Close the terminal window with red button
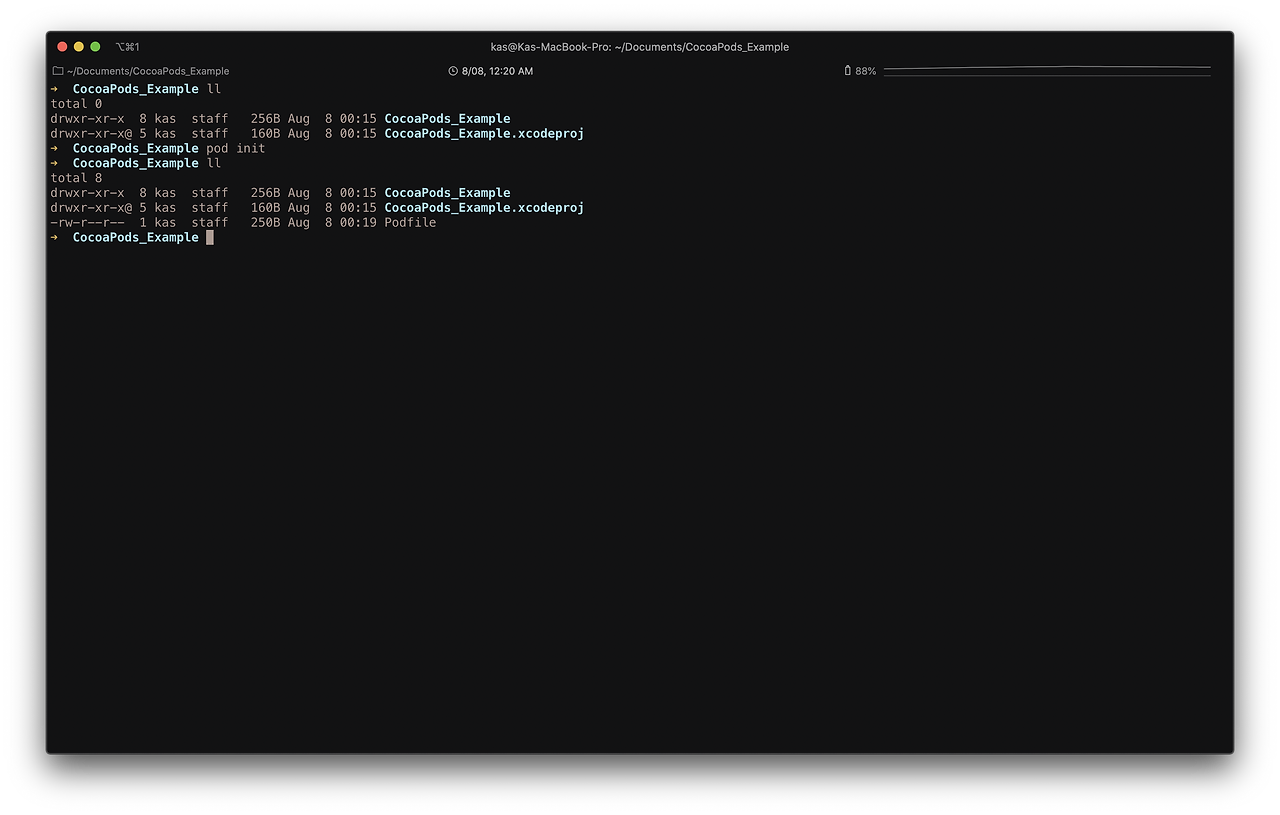This screenshot has width=1280, height=815. tap(62, 47)
